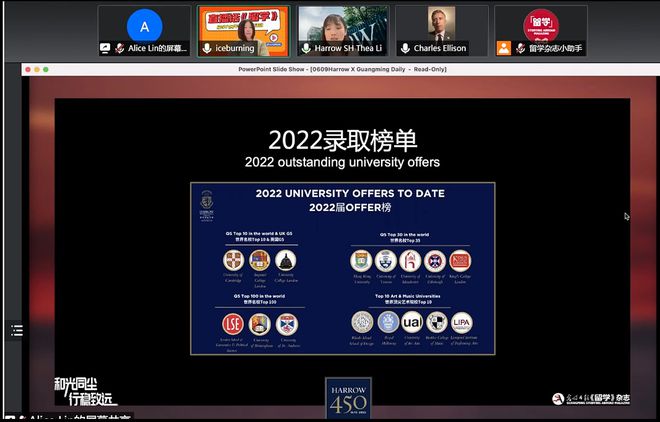Open the slide list icon on left edge
660x422 pixels.
click(x=16, y=330)
